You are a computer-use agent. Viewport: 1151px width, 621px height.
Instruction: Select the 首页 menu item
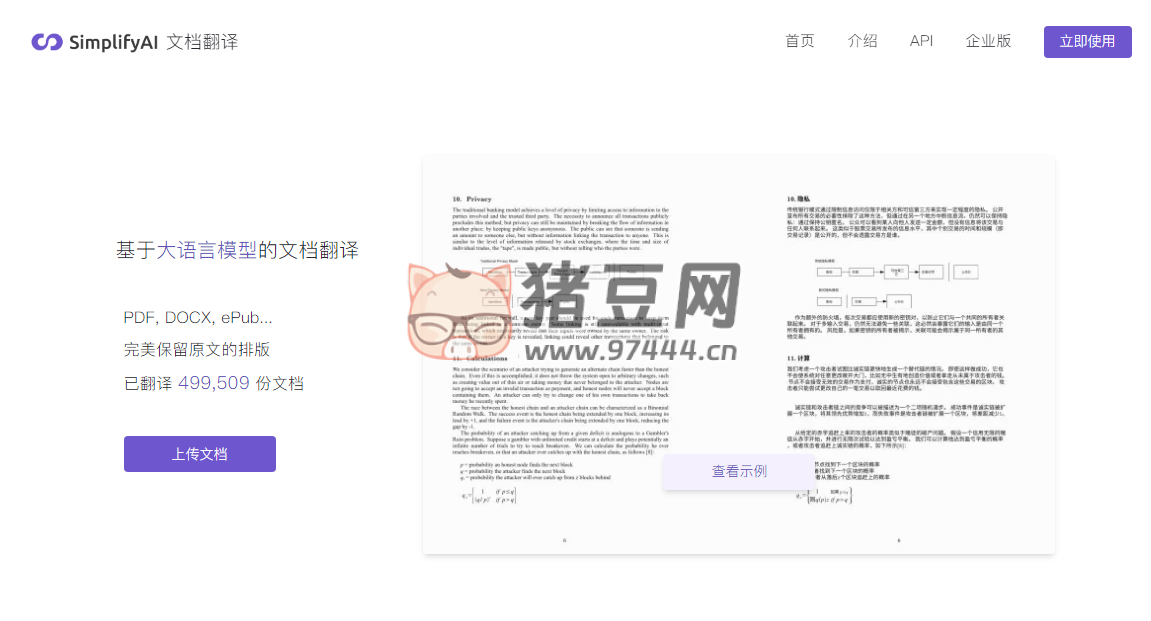pyautogui.click(x=800, y=41)
